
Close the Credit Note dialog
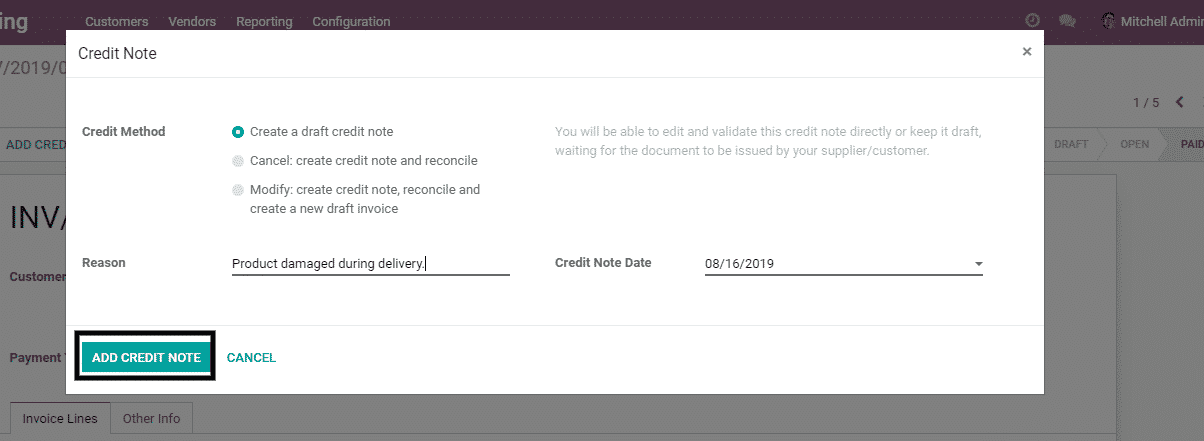point(1026,52)
